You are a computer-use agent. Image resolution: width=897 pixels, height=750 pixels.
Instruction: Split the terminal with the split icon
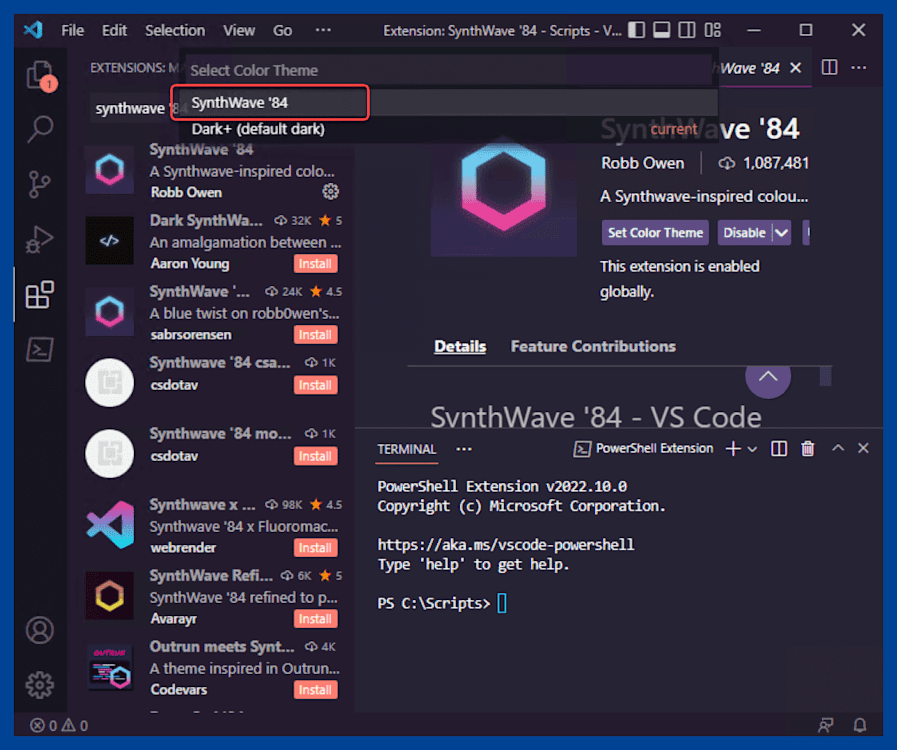(x=779, y=448)
